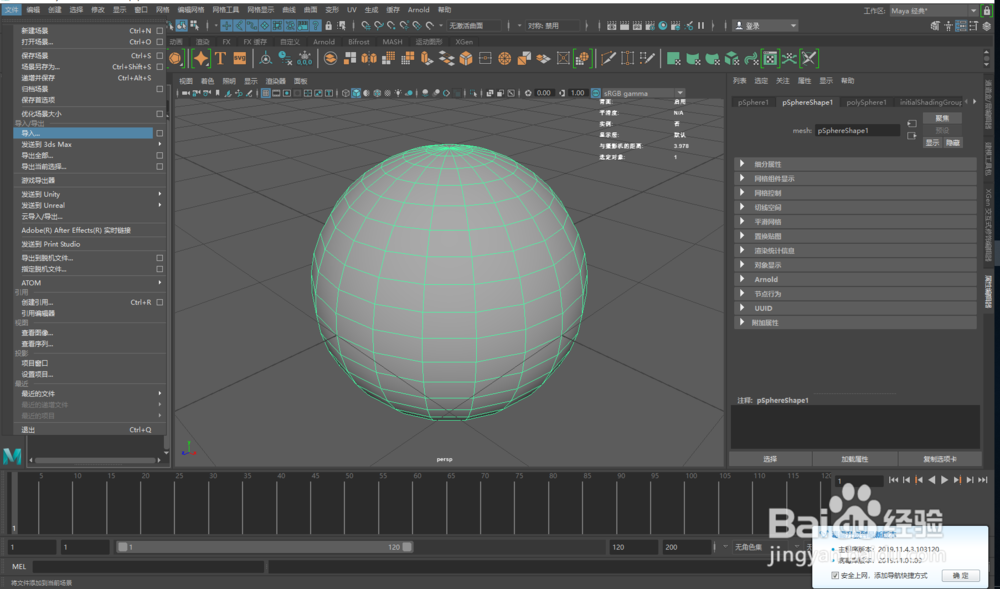Image resolution: width=1000 pixels, height=589 pixels.
Task: Open 发送到 Unity submenu
Action: [x=89, y=194]
